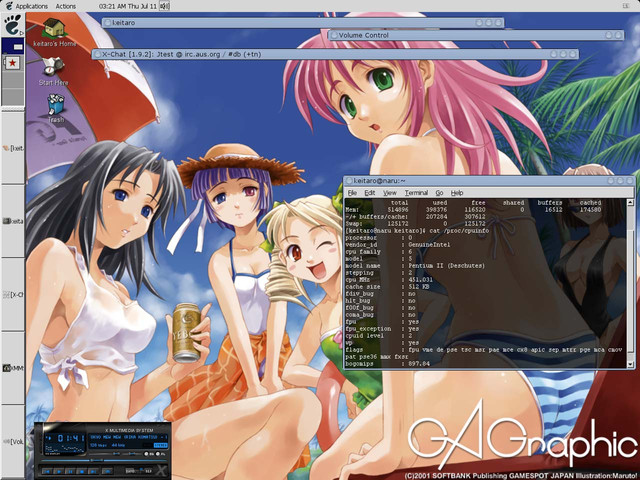Click the bogomips '897.84' value

point(419,363)
